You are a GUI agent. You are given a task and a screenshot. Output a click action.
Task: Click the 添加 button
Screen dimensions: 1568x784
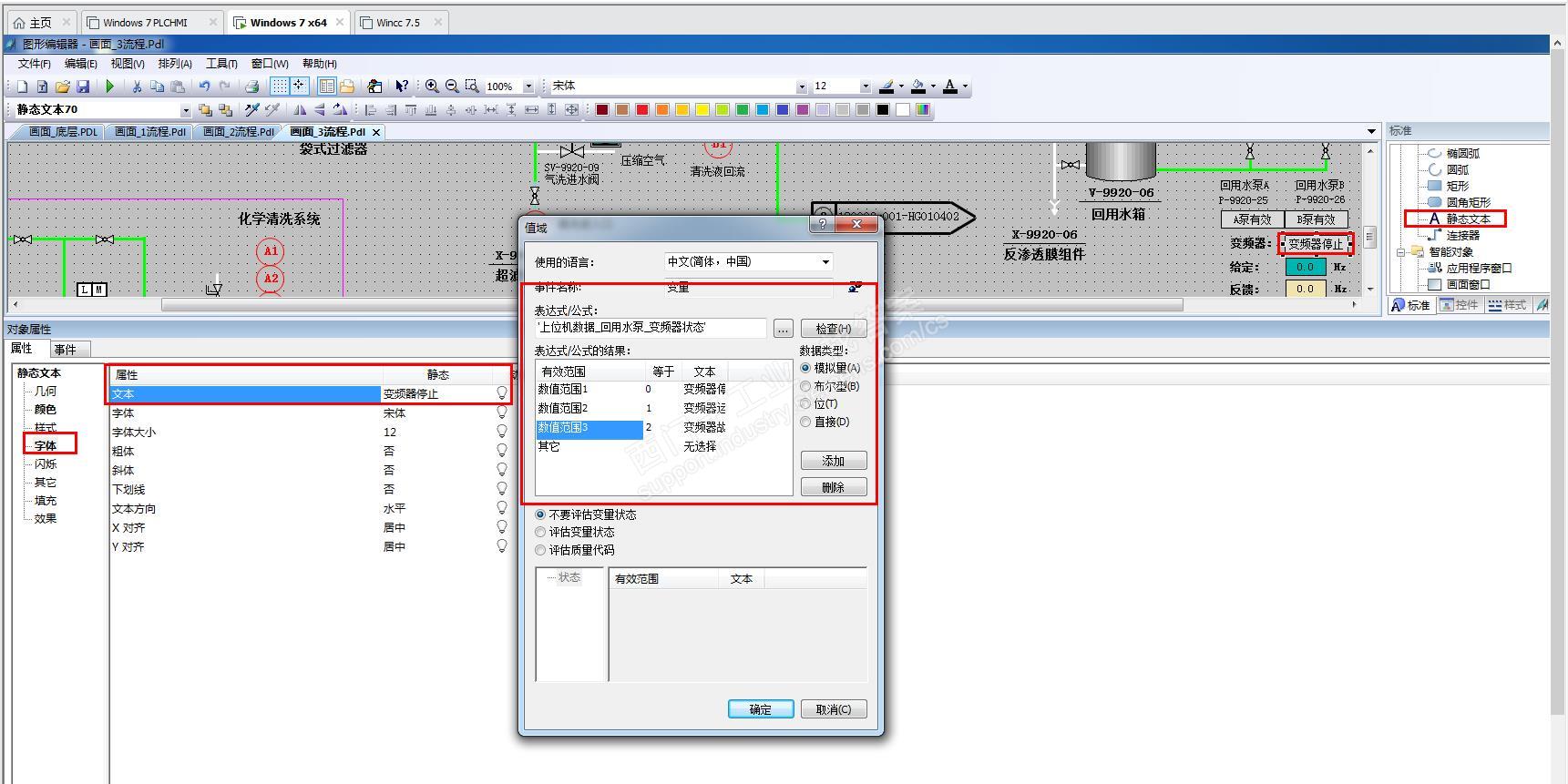[834, 461]
